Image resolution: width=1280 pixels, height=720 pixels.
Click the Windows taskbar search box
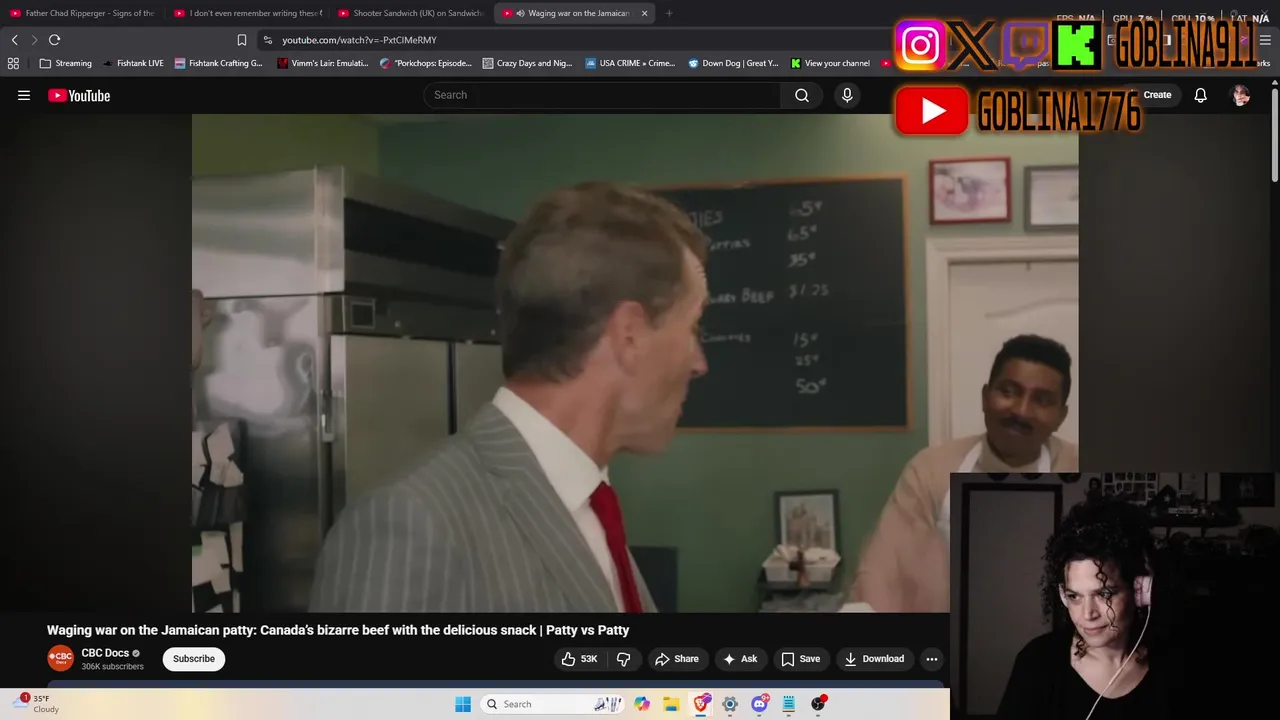[552, 704]
